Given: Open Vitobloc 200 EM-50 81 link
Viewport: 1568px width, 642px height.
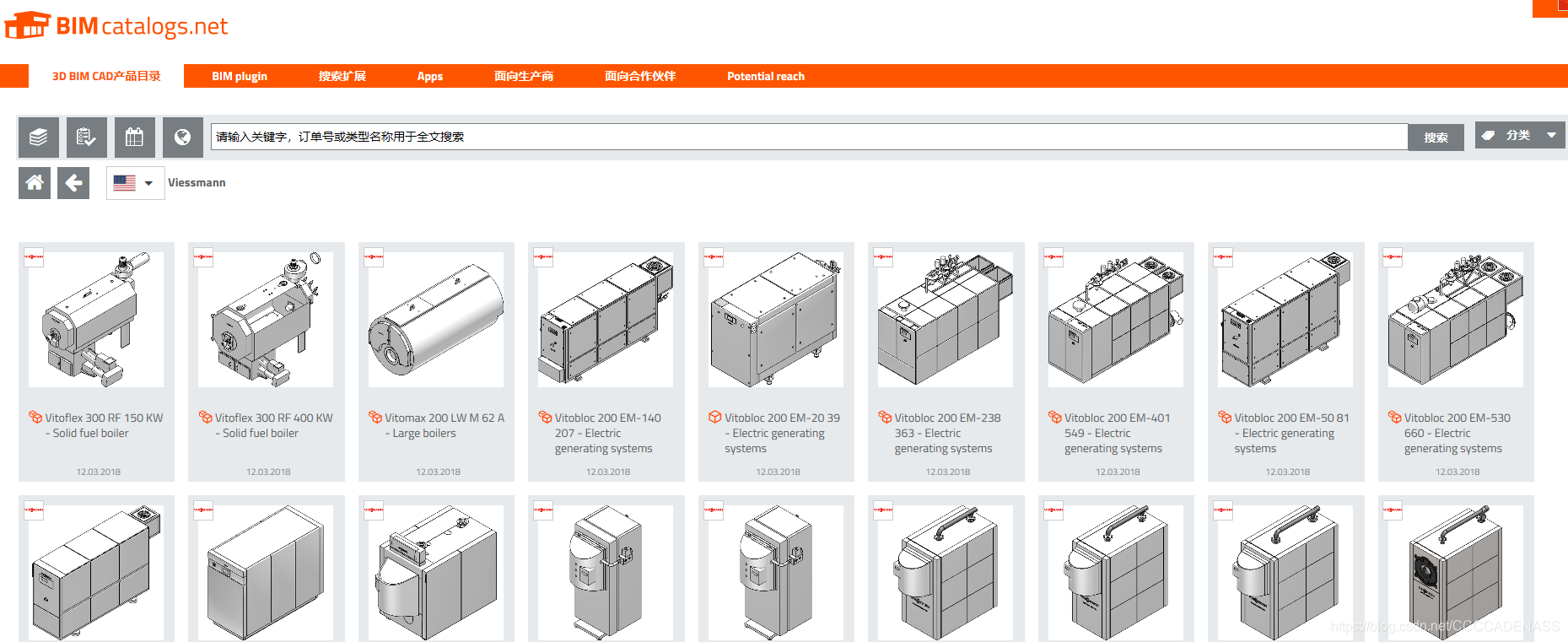Looking at the screenshot, I should pos(1291,433).
